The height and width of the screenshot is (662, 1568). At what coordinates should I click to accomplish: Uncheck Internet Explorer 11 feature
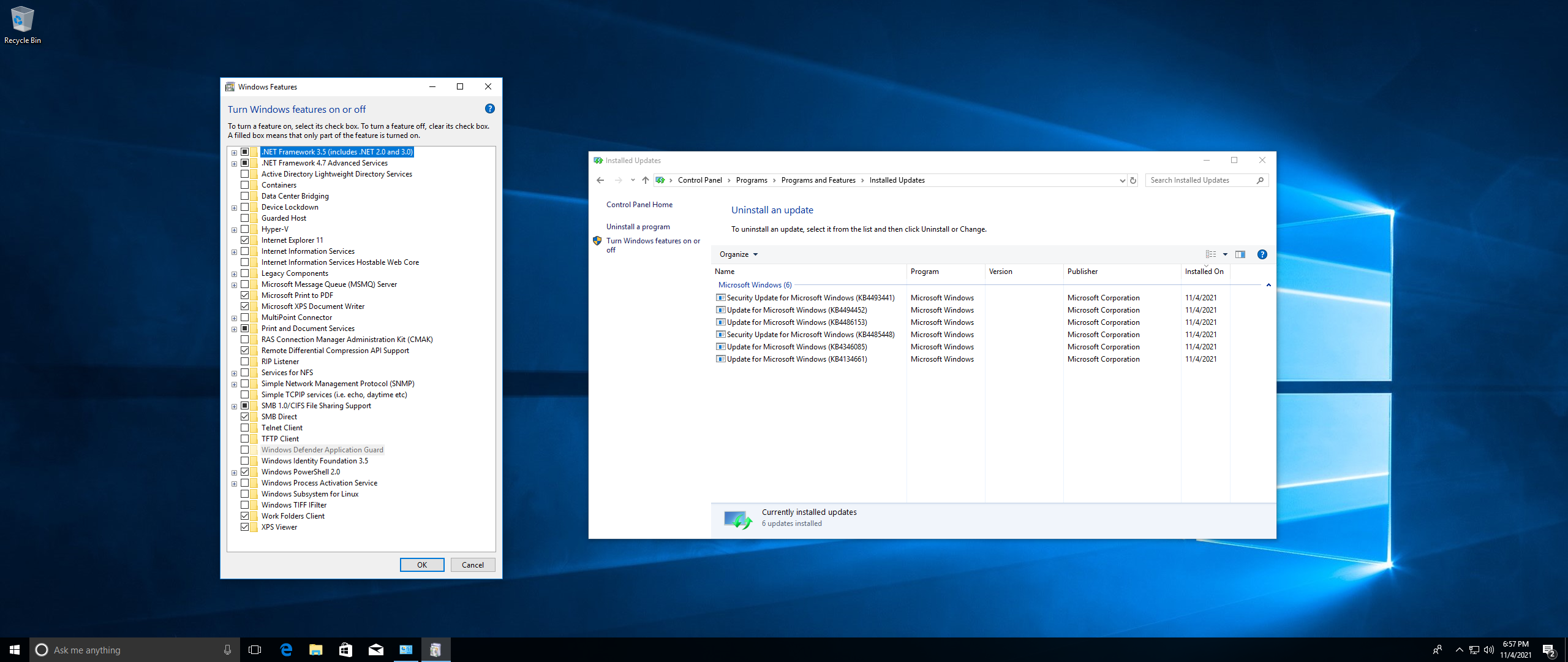[x=245, y=240]
